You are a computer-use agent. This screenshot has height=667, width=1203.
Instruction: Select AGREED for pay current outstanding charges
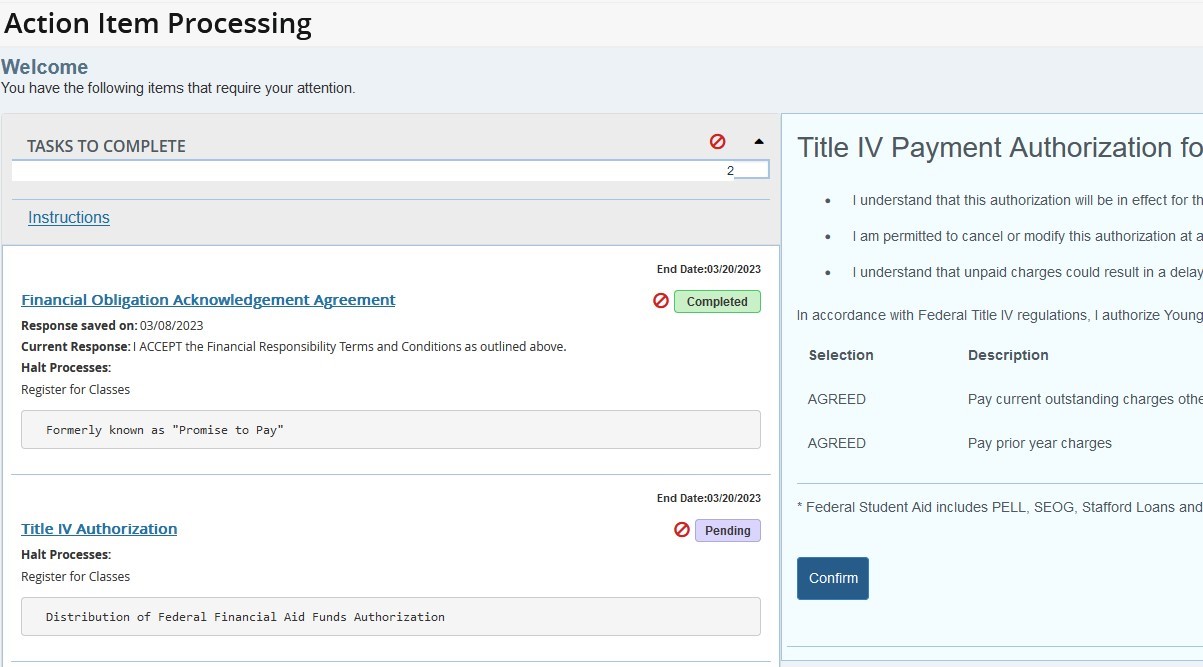(x=837, y=399)
